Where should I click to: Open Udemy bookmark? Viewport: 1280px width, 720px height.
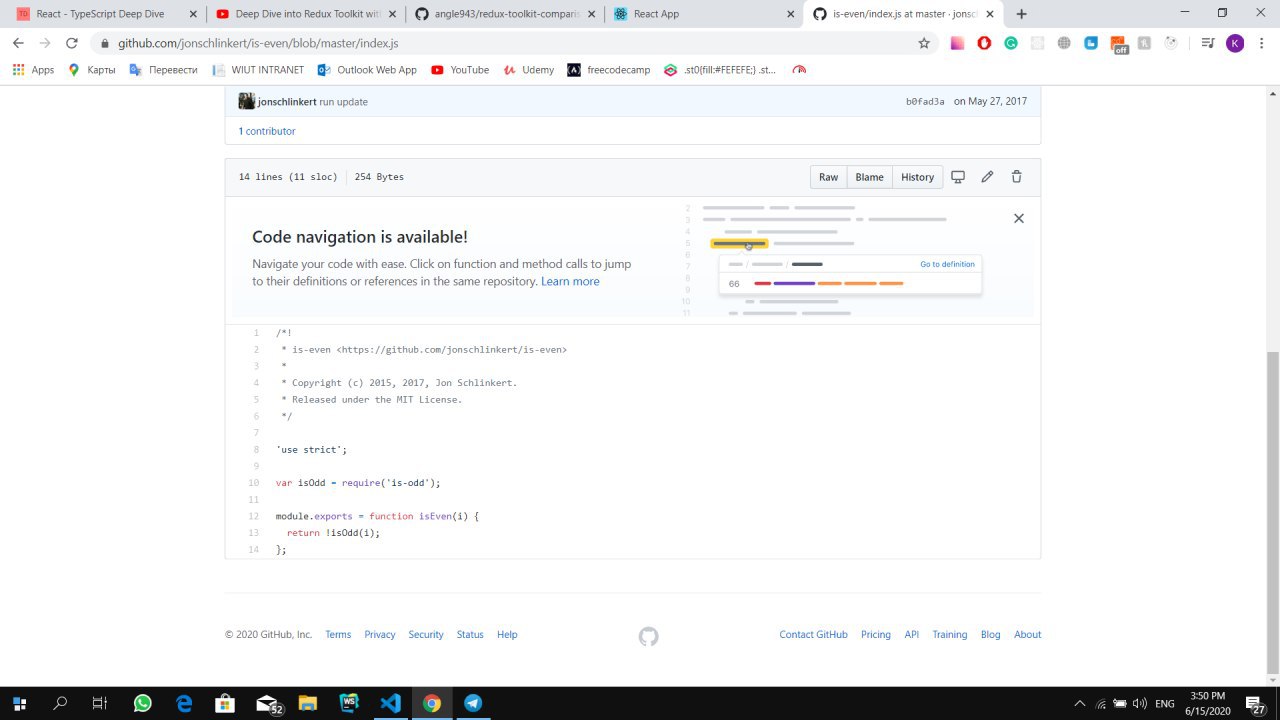tap(528, 70)
